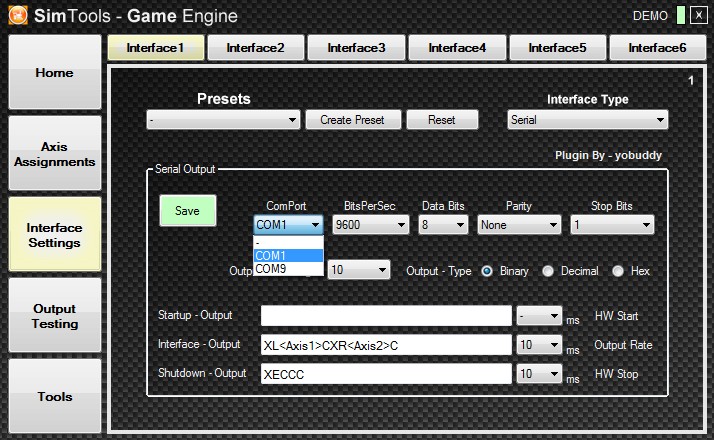The width and height of the screenshot is (714, 440).
Task: Open Output Testing section
Action: [x=55, y=316]
